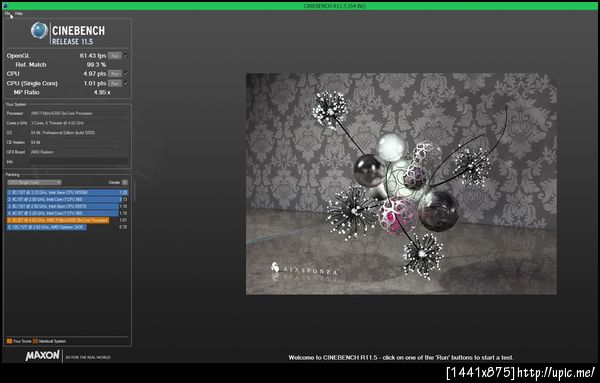The image size is (600, 383).
Task: Click the MAXON logo
Action: click(x=42, y=355)
